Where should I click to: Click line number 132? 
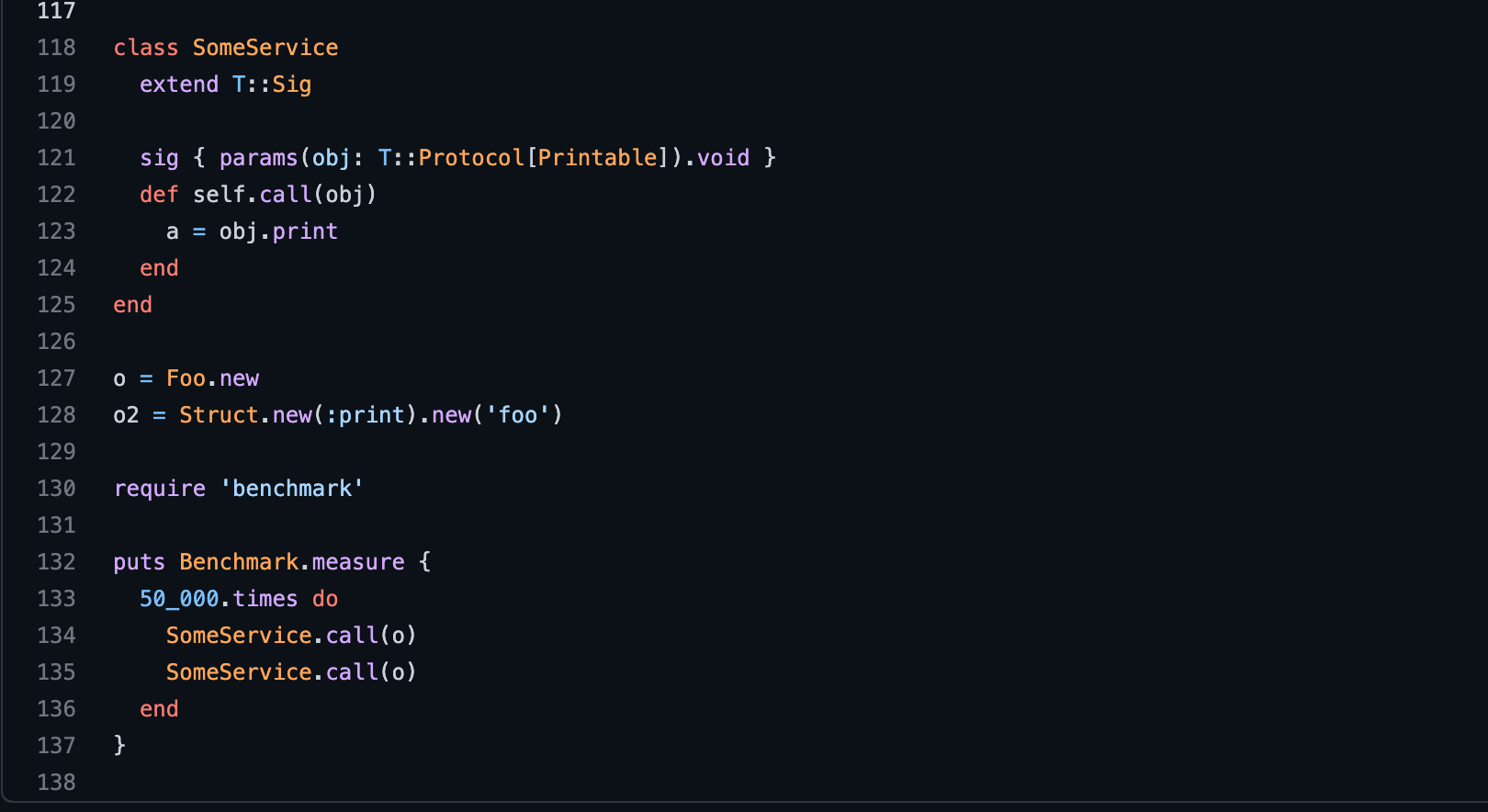pyautogui.click(x=56, y=562)
